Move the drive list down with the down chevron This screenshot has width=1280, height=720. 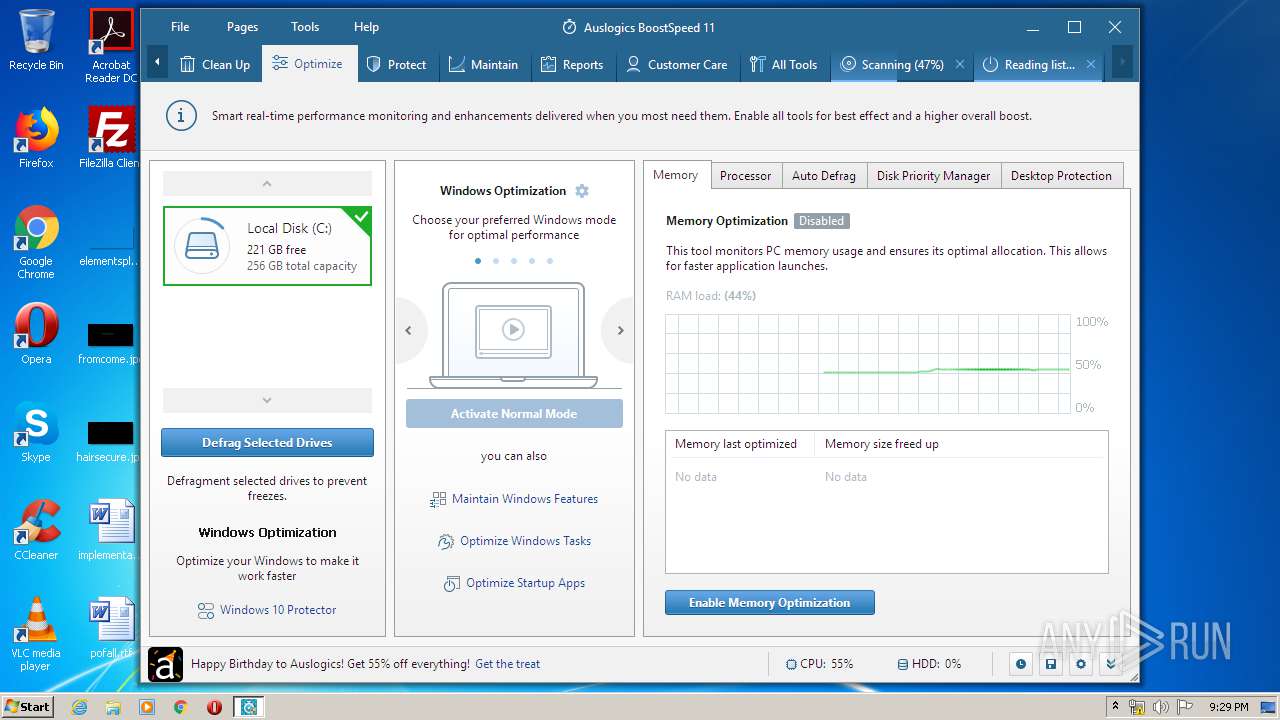(x=267, y=400)
